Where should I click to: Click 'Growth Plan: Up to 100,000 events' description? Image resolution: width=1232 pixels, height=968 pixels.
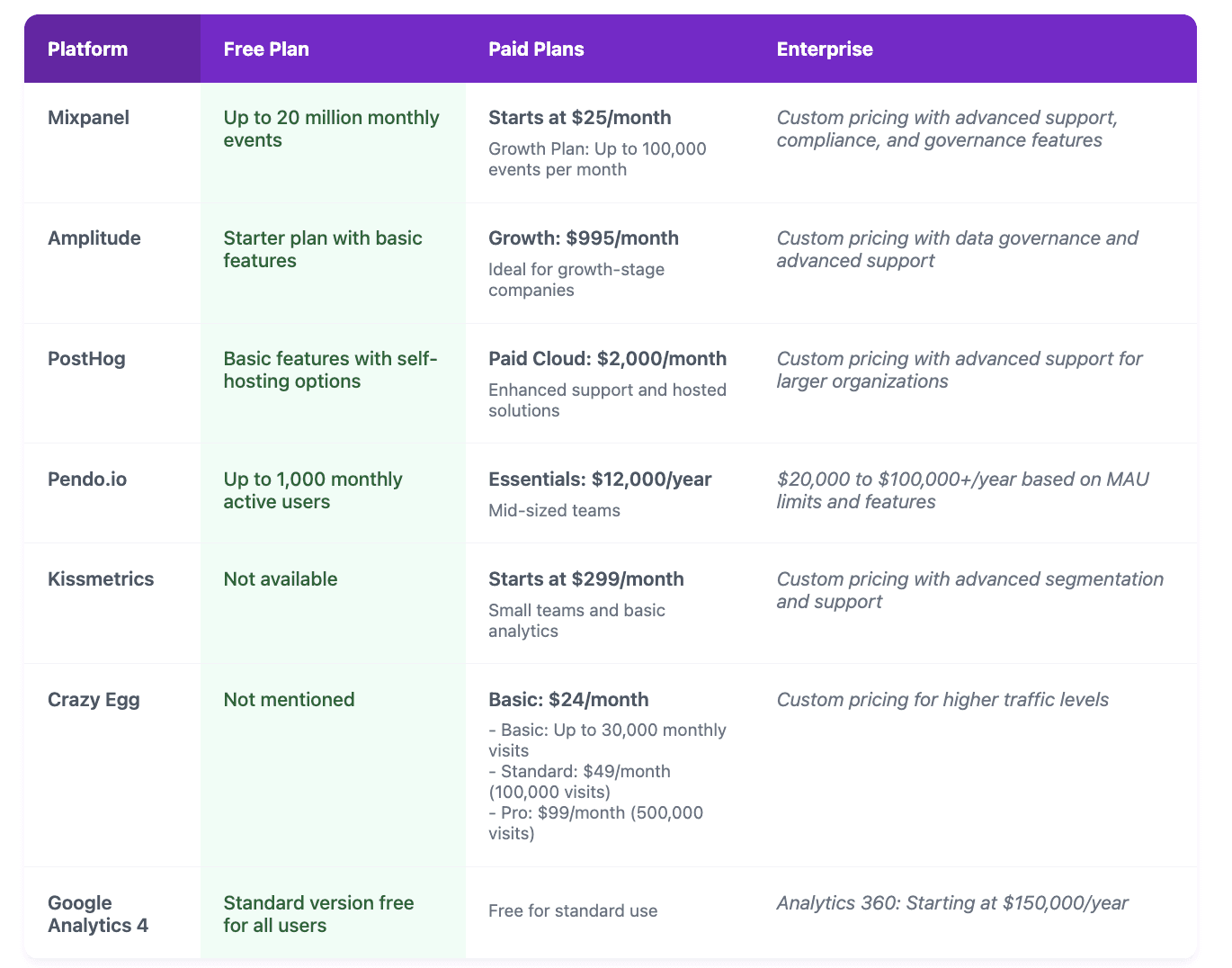click(x=597, y=159)
